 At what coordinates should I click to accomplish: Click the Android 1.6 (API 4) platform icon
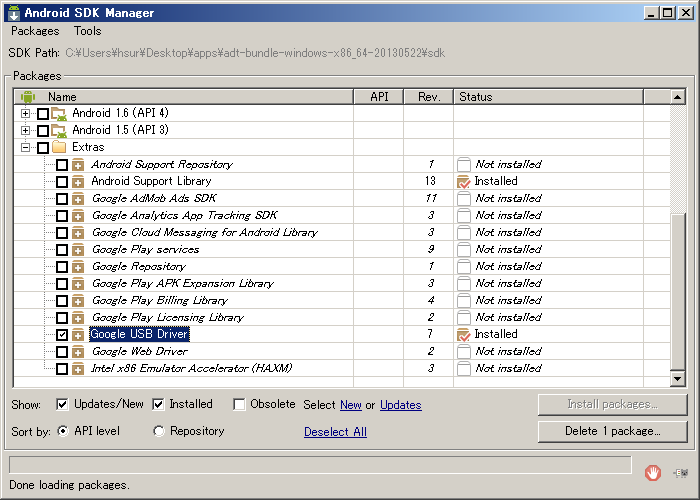pyautogui.click(x=59, y=114)
